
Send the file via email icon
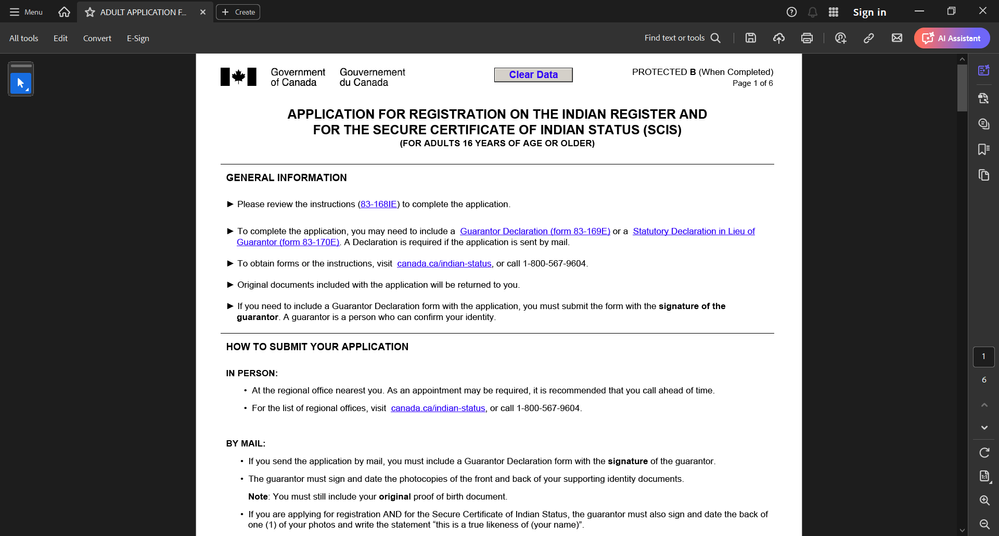[x=896, y=38]
